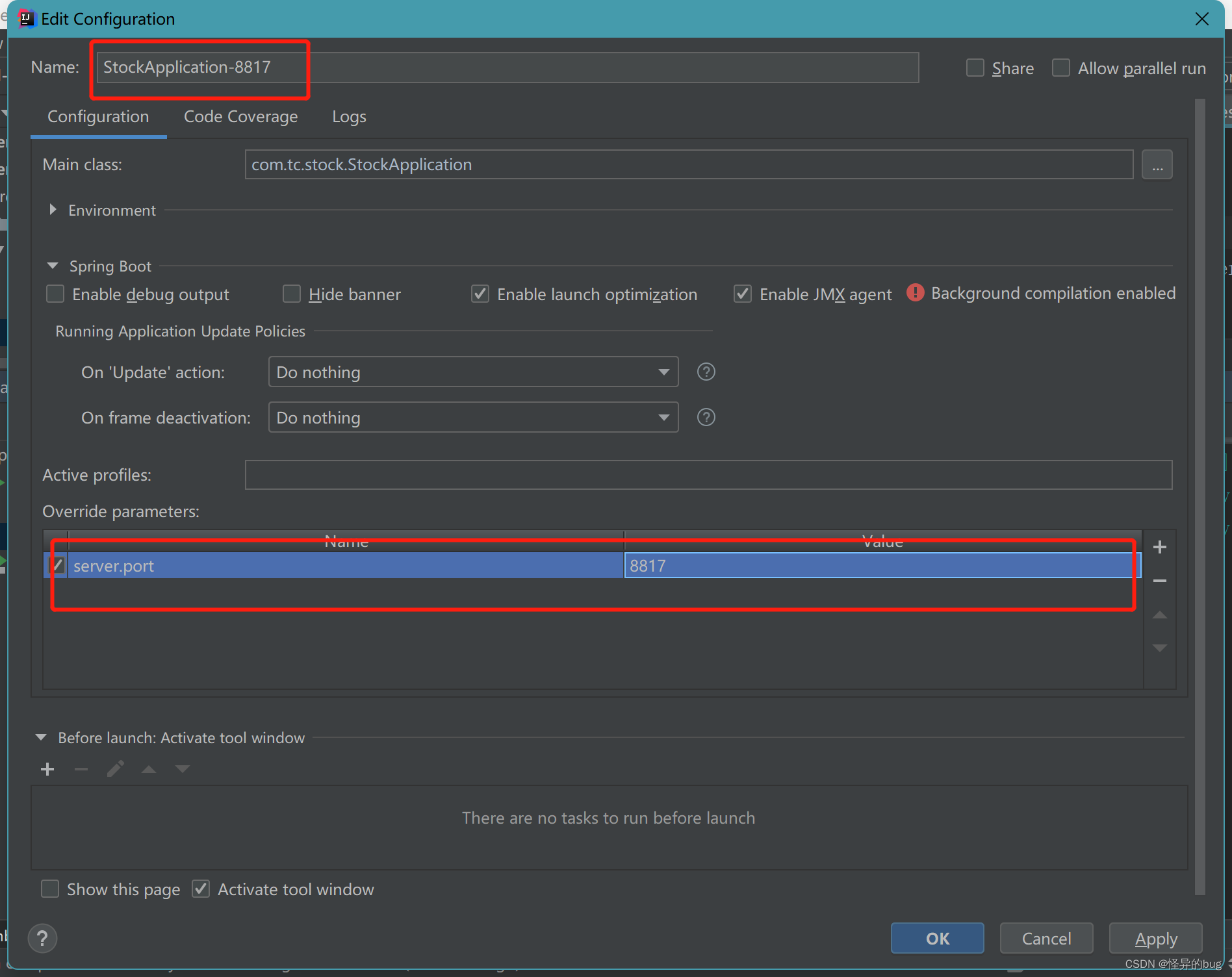This screenshot has height=977, width=1232.
Task: Click the Name field with StockApplication-8817
Action: (507, 68)
